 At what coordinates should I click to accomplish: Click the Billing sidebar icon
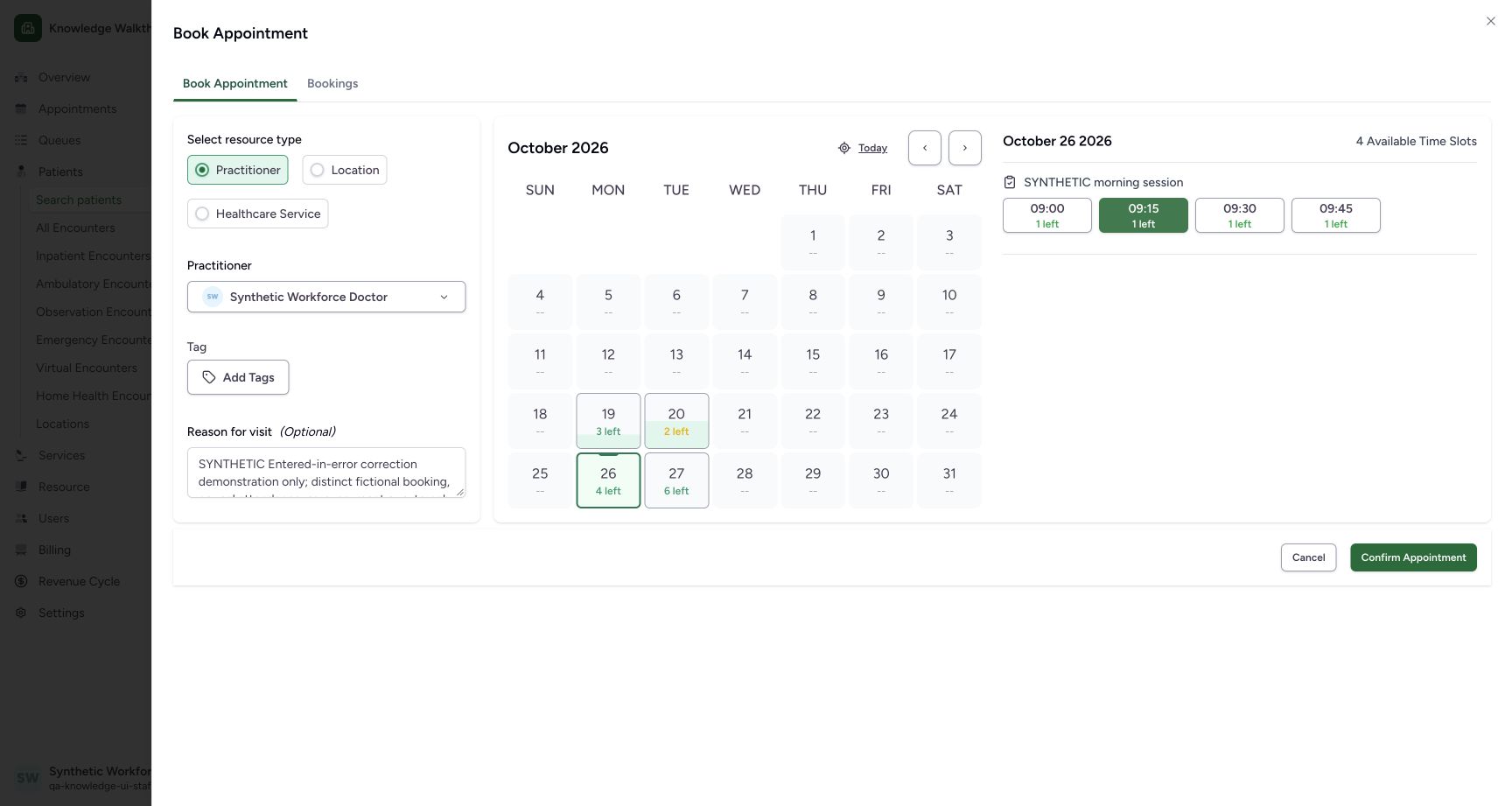click(x=21, y=550)
